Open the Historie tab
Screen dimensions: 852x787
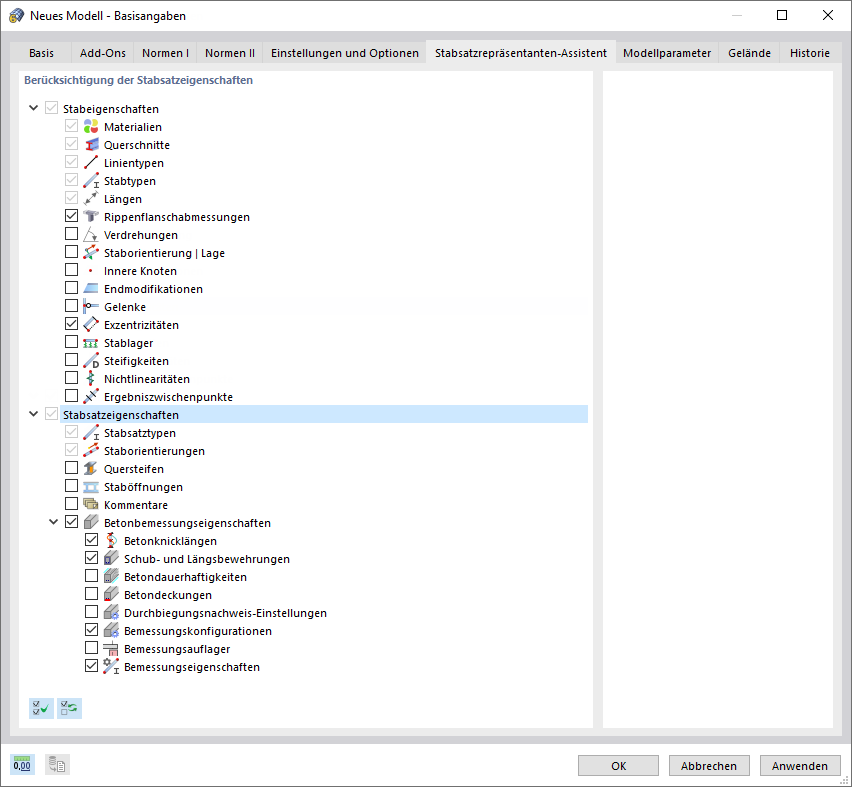click(x=810, y=53)
